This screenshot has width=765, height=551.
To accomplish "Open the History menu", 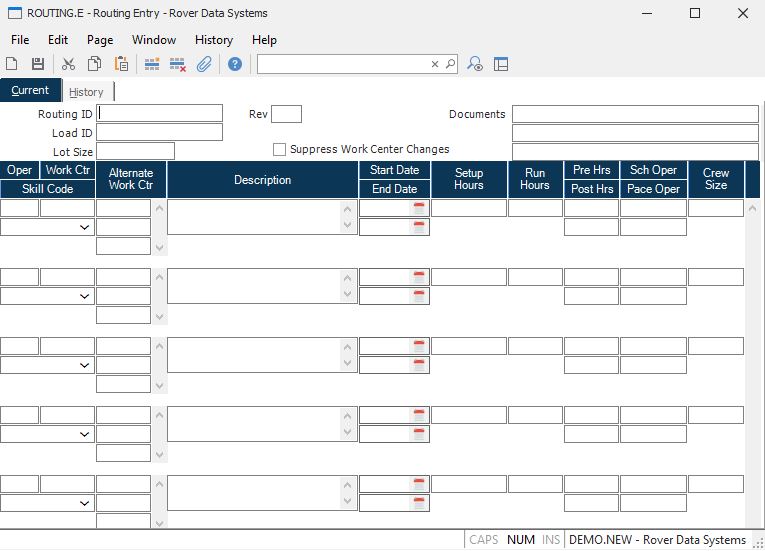I will (x=214, y=40).
